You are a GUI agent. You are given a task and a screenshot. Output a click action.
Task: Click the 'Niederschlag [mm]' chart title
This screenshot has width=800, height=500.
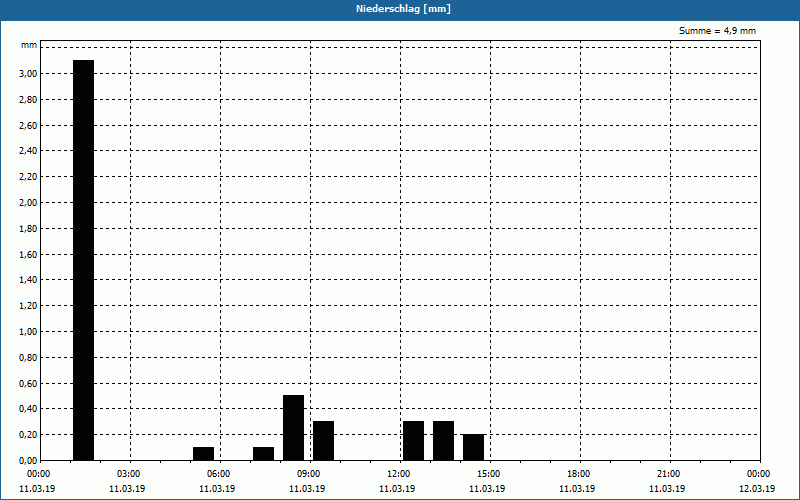pos(403,9)
